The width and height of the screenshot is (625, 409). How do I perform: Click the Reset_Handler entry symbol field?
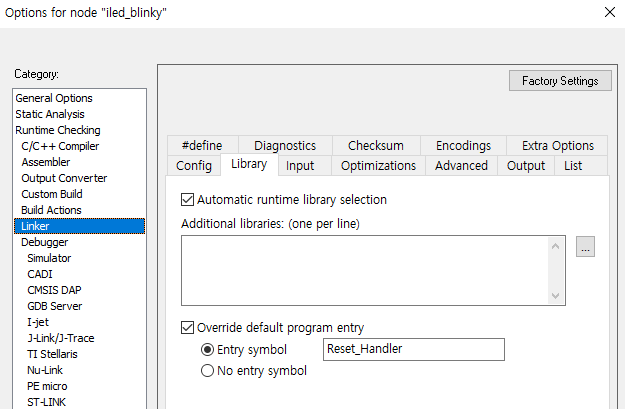414,350
